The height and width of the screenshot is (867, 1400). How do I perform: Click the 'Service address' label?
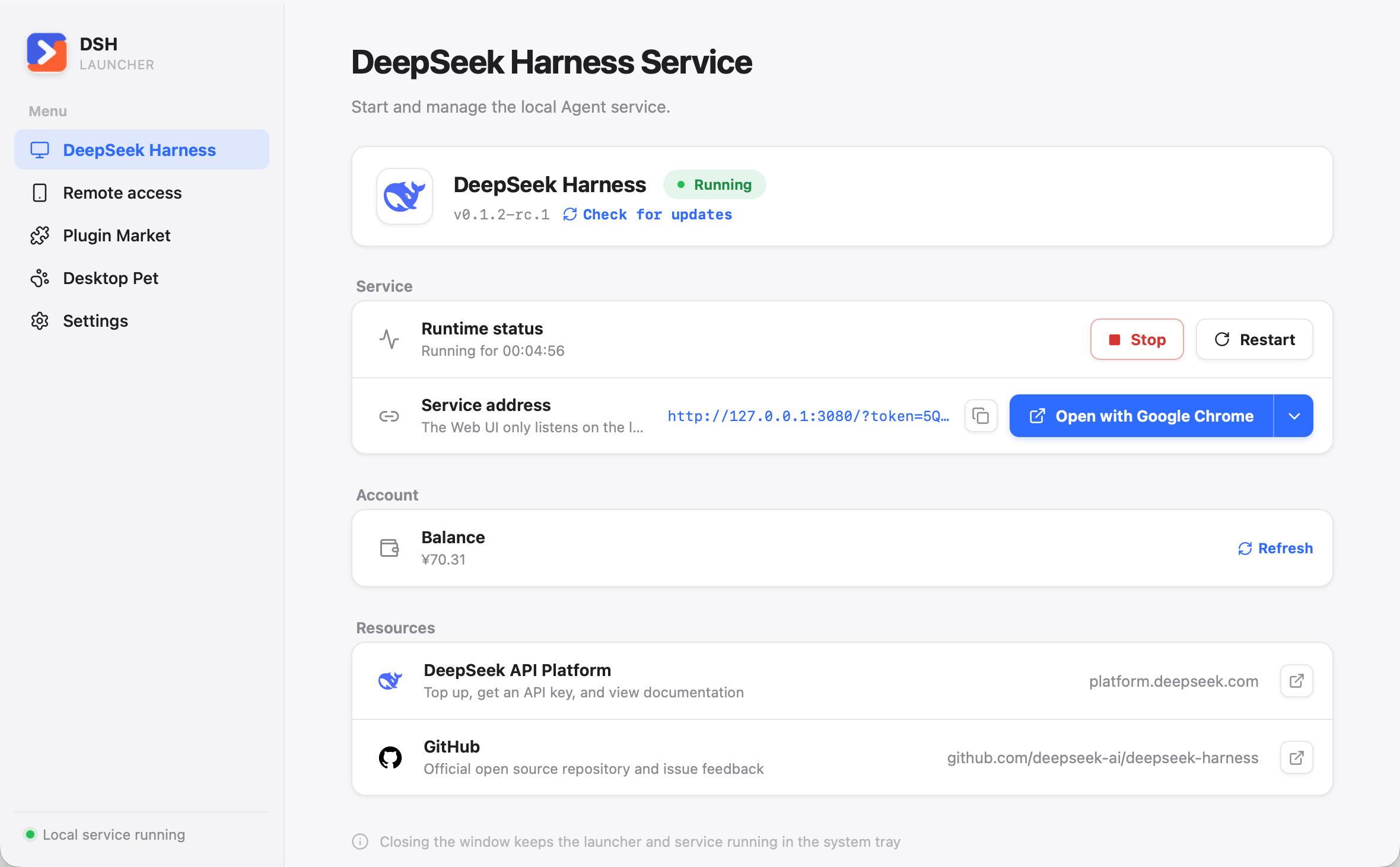tap(486, 405)
